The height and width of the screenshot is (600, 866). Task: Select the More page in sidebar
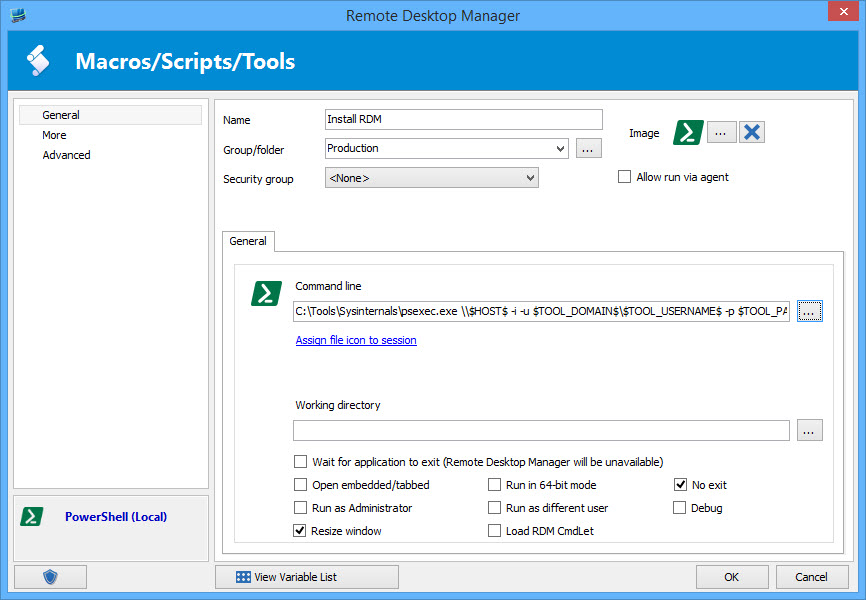point(55,135)
